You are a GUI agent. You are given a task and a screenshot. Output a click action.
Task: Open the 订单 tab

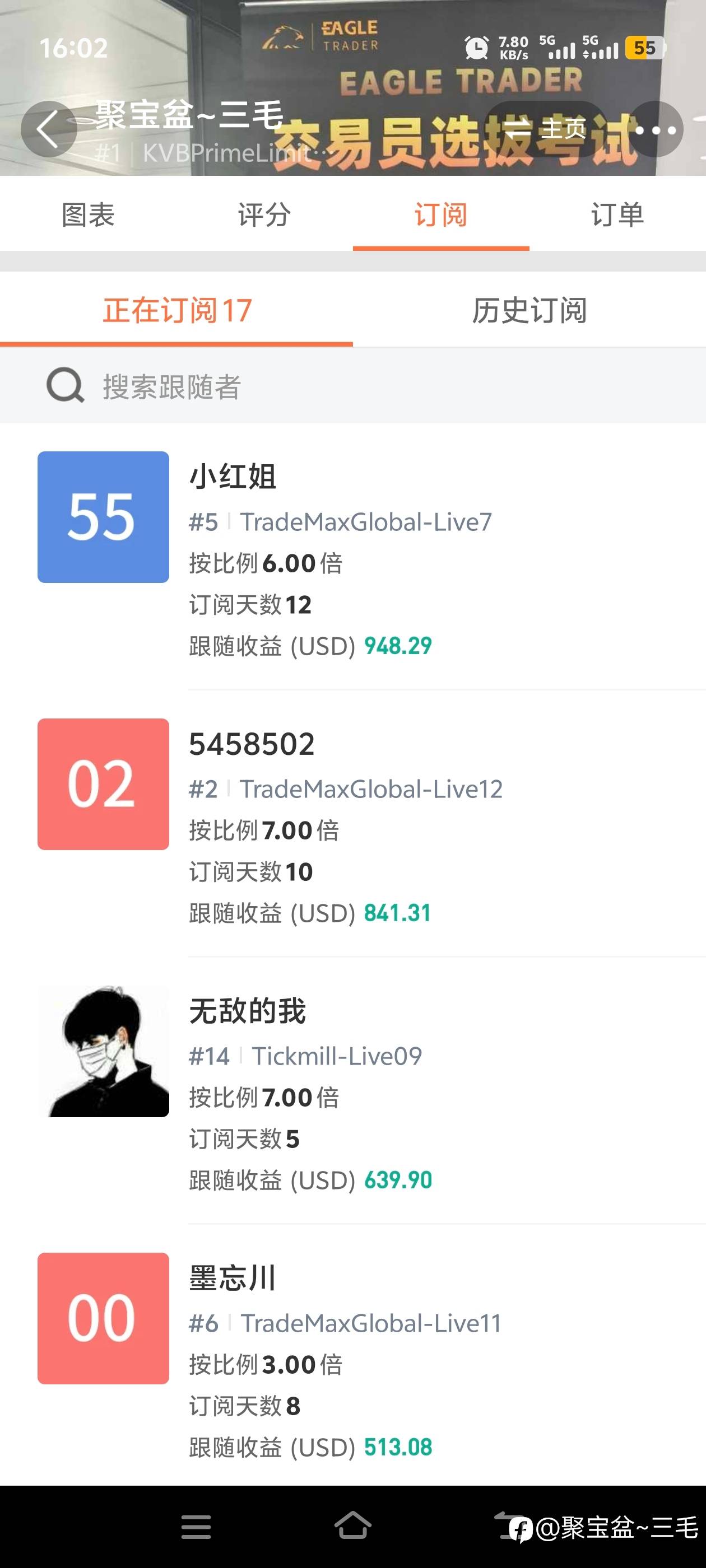click(x=617, y=215)
